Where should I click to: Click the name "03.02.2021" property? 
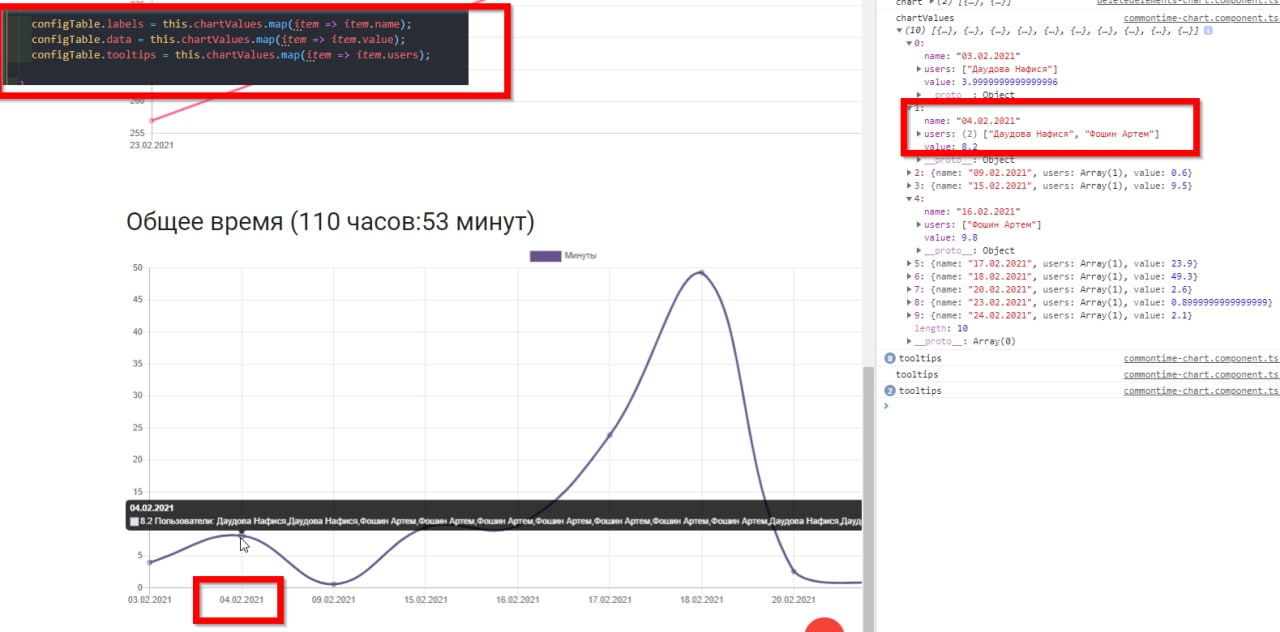point(972,56)
